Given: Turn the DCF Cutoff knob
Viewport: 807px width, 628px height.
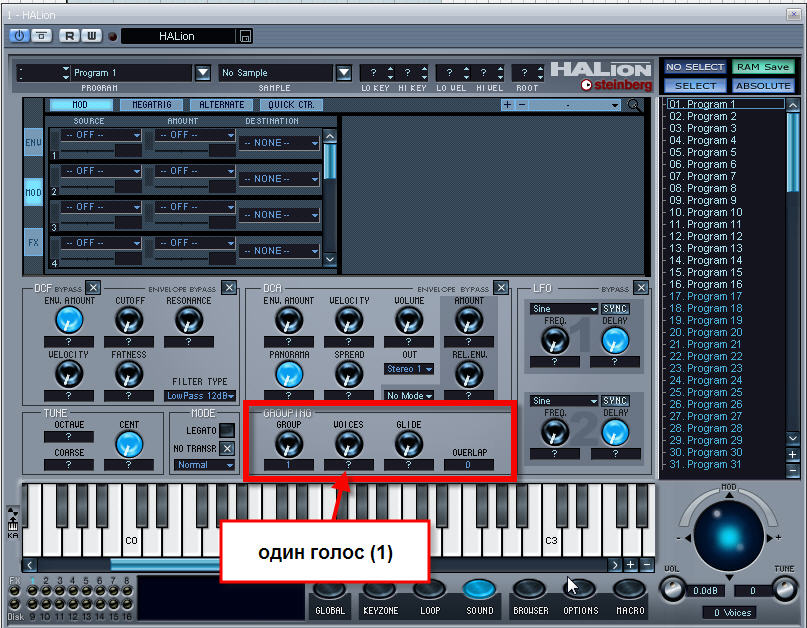Looking at the screenshot, I should click(129, 321).
